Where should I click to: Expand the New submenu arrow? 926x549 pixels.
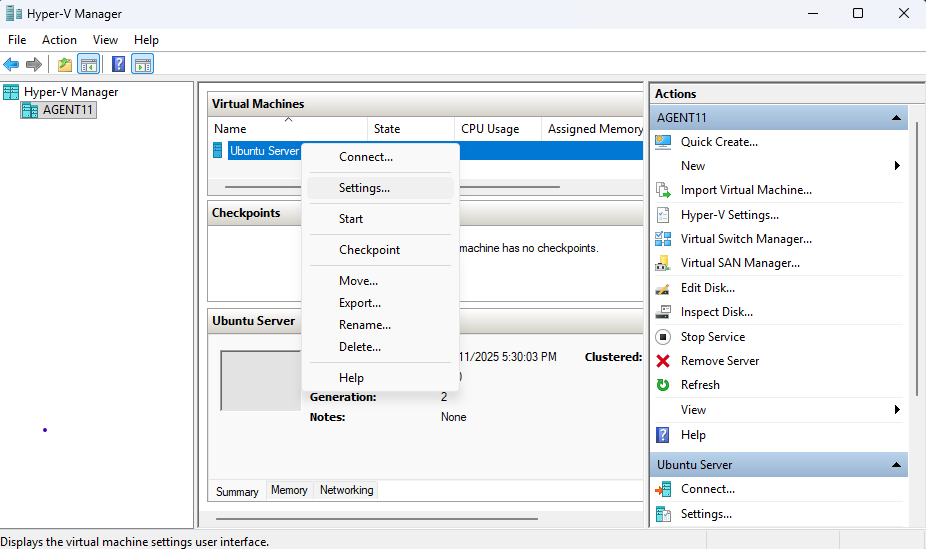coord(897,166)
